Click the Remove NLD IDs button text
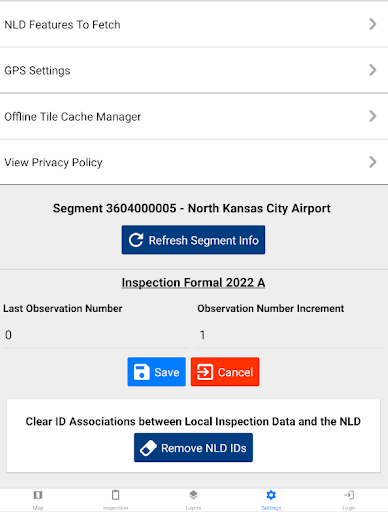Viewport: 388px width, 512px height. (x=204, y=448)
